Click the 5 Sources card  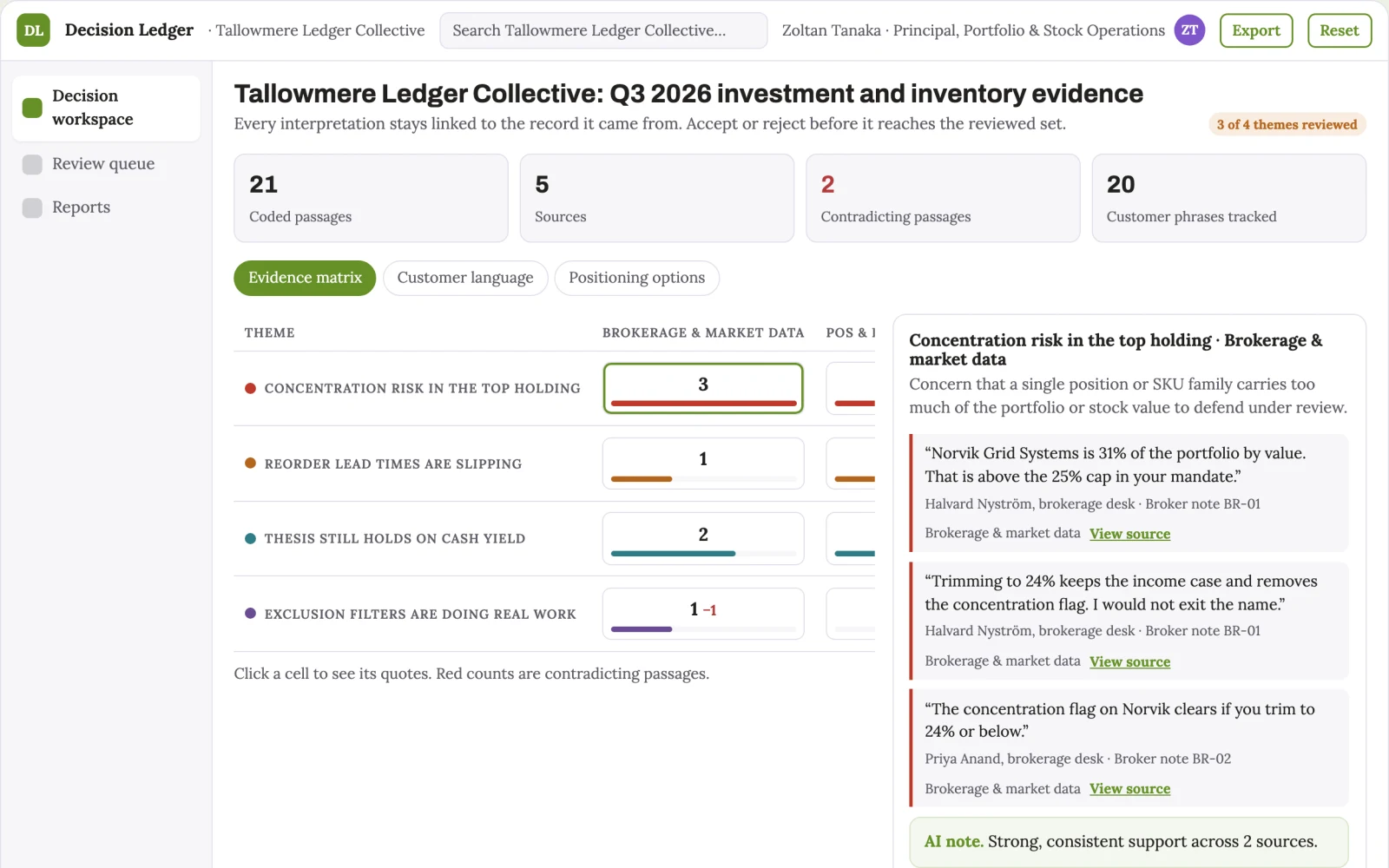coord(657,198)
